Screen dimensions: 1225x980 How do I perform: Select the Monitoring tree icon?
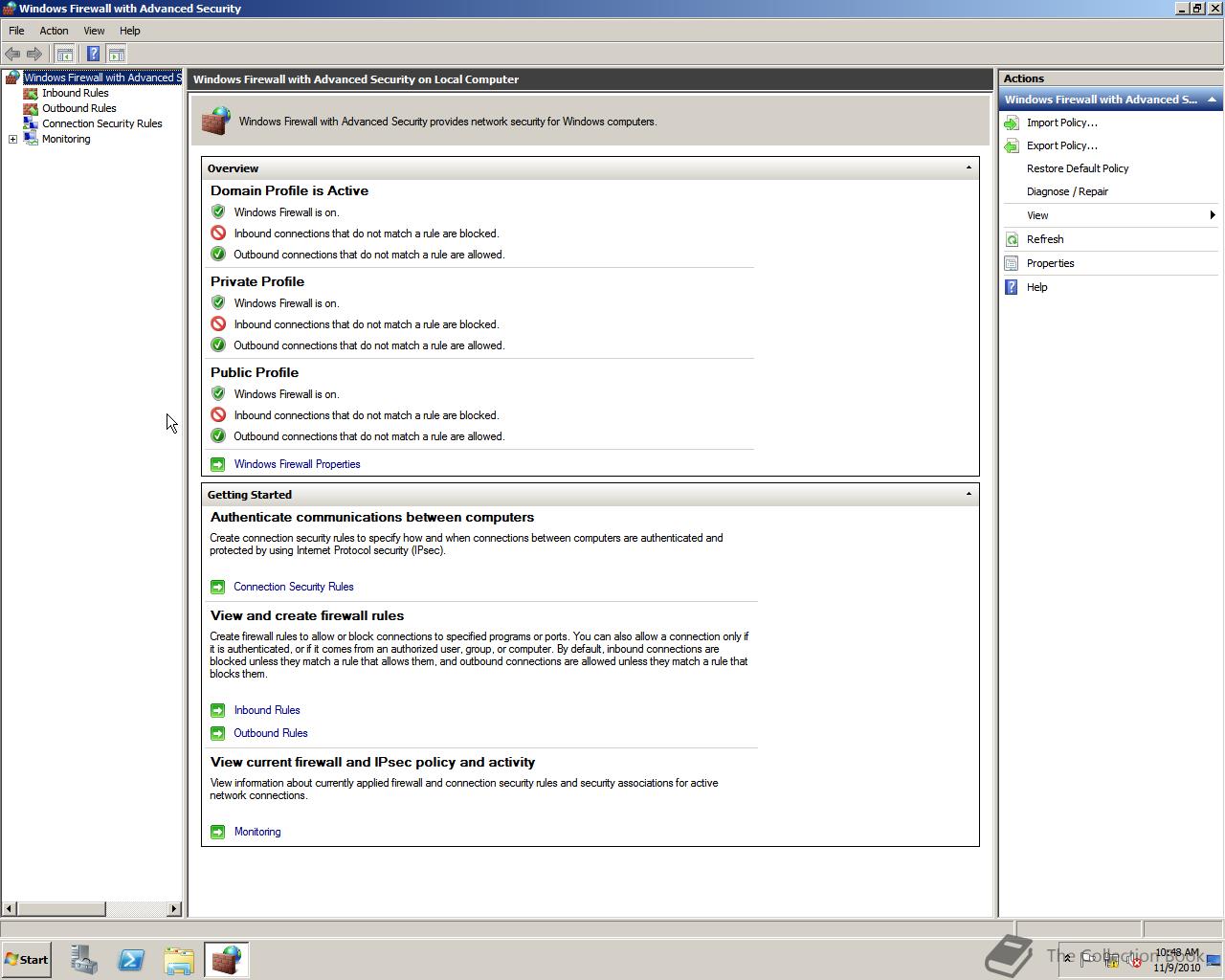click(x=31, y=139)
